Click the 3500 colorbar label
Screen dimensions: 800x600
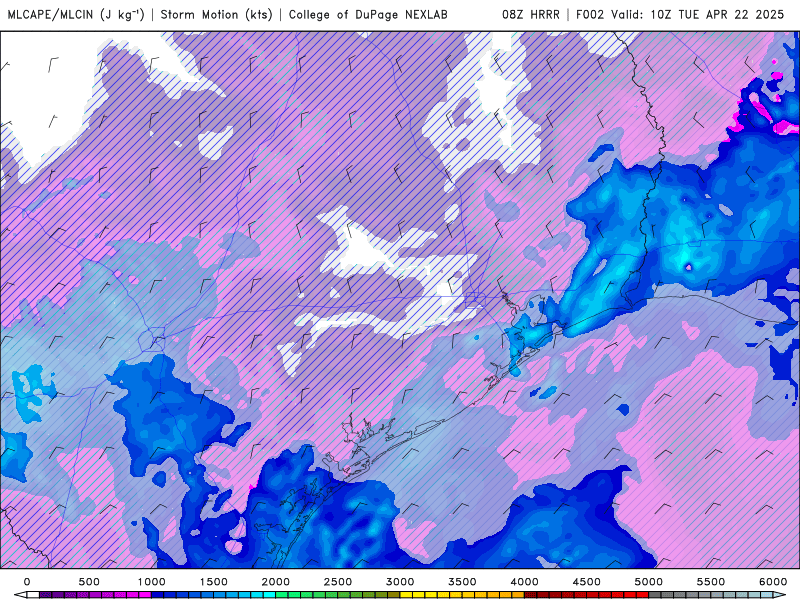pyautogui.click(x=462, y=582)
